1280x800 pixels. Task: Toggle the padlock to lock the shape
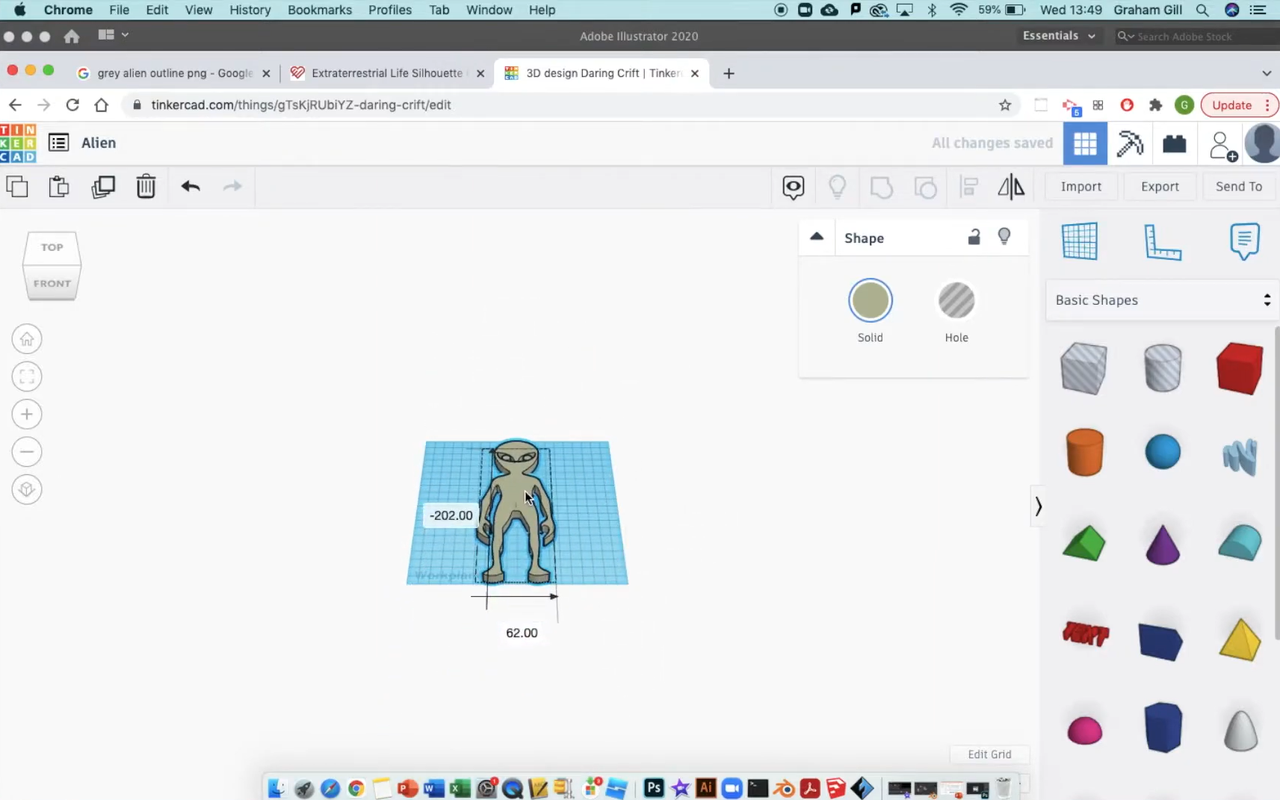coord(974,237)
